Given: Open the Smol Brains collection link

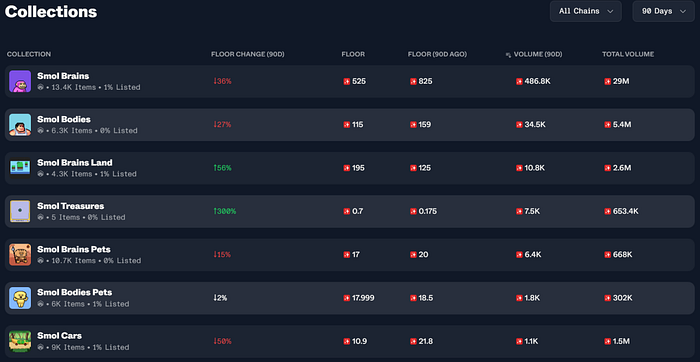Looking at the screenshot, I should [x=63, y=76].
